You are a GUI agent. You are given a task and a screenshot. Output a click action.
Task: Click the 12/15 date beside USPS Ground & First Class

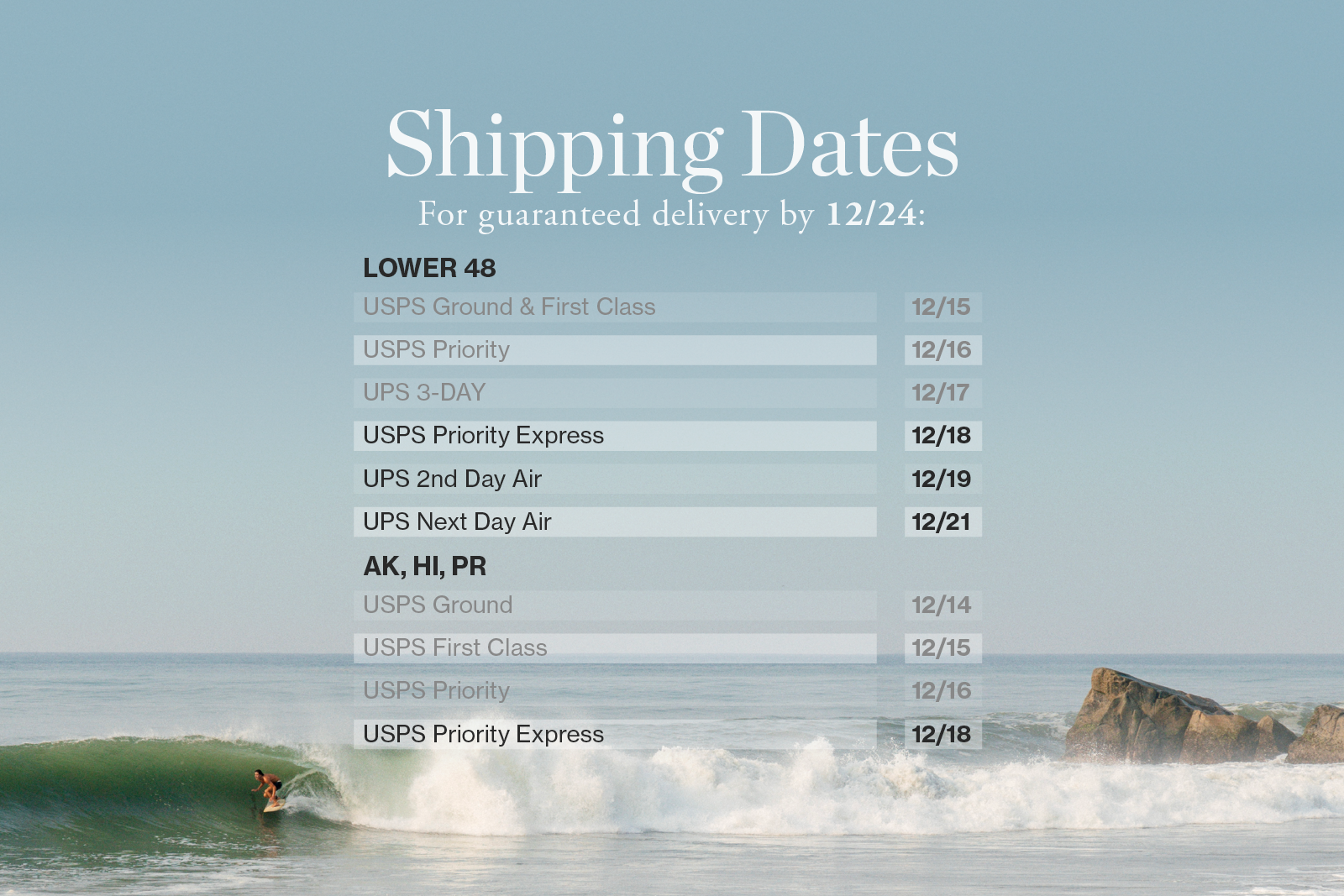coord(942,307)
